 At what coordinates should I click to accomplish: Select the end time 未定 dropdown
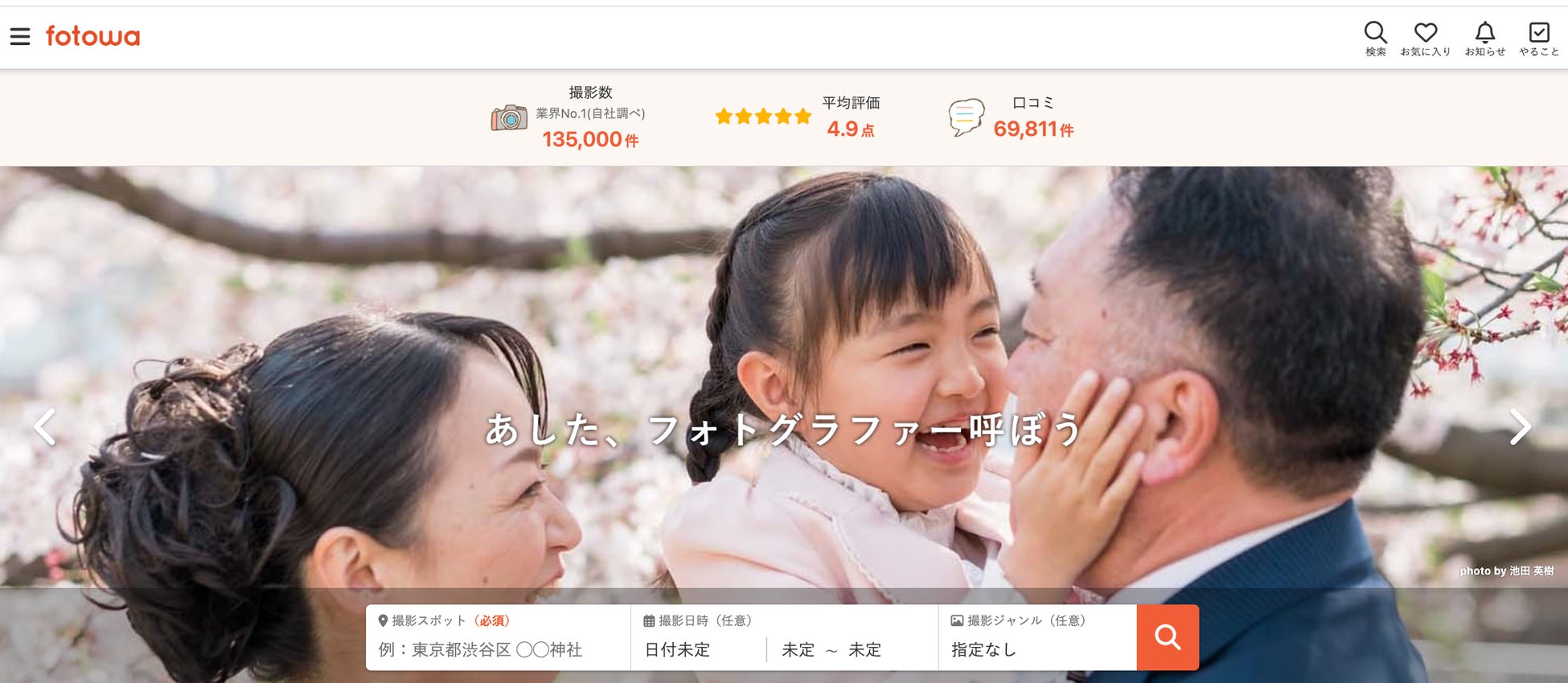pyautogui.click(x=864, y=649)
